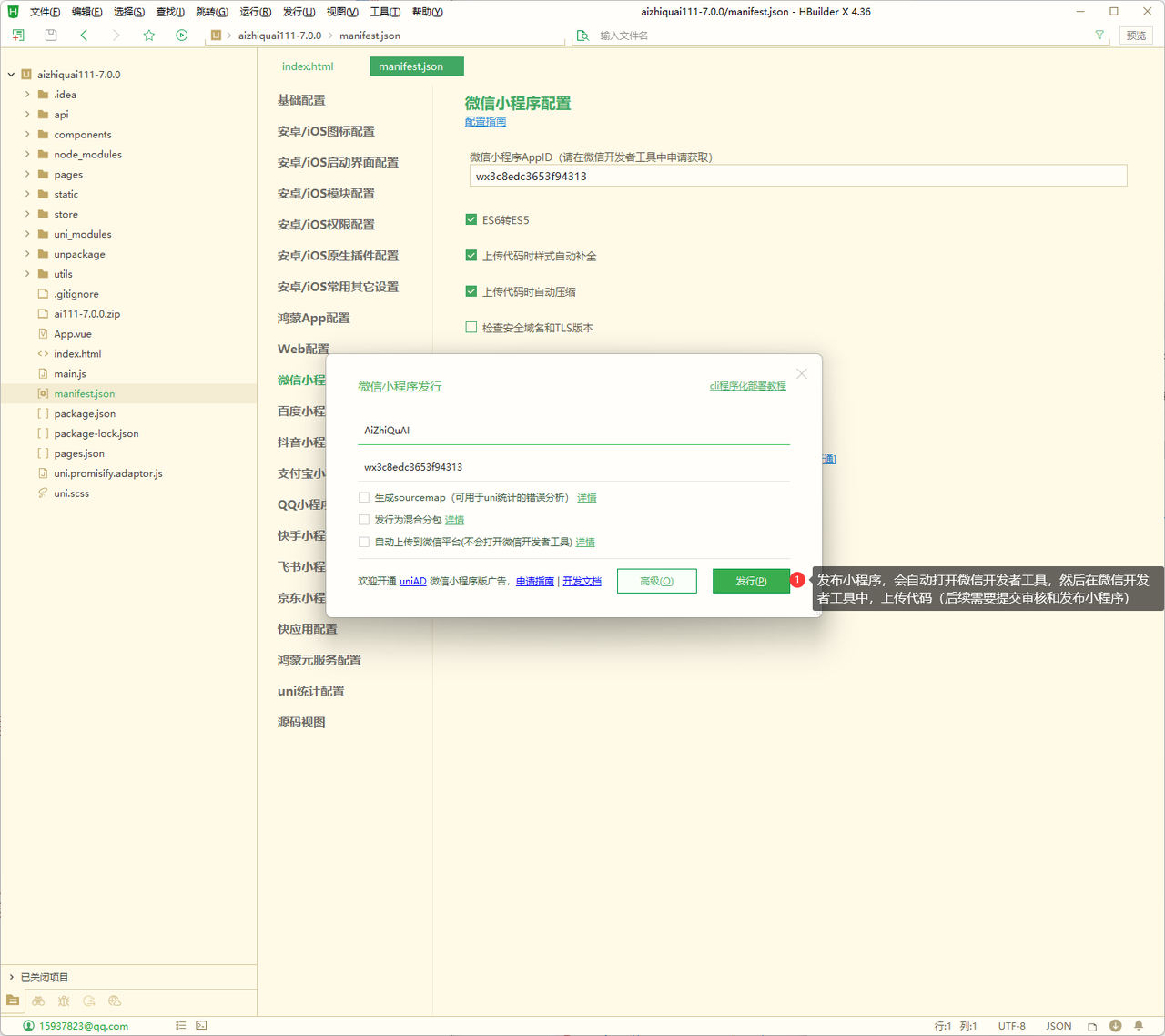Select the uni统计配置 section
This screenshot has height=1036, width=1165.
point(311,691)
